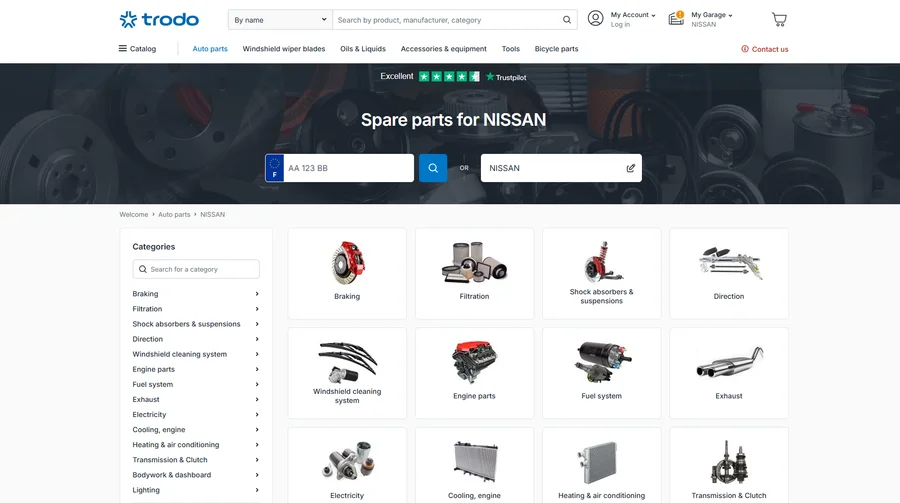This screenshot has width=900, height=503.
Task: Go to Tools section
Action: (511, 49)
